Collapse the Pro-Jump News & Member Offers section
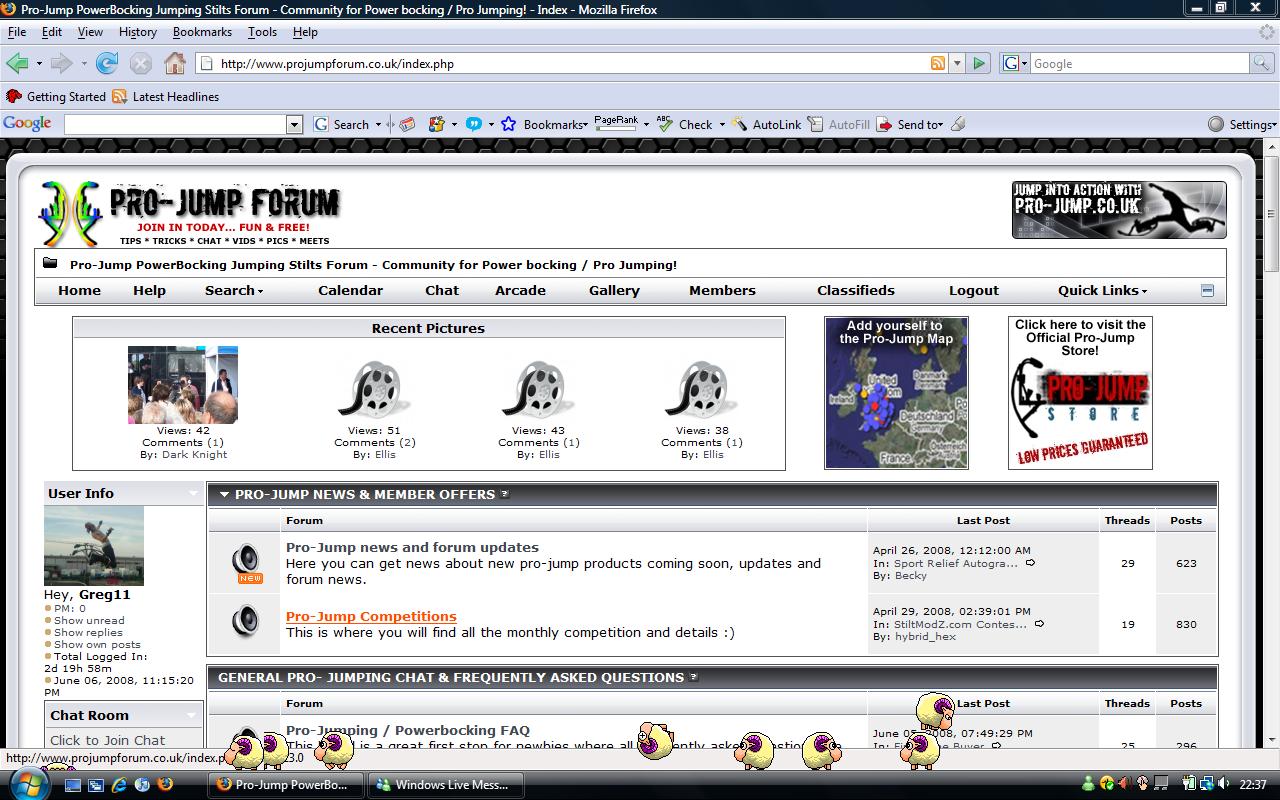The image size is (1280, 800). (224, 494)
